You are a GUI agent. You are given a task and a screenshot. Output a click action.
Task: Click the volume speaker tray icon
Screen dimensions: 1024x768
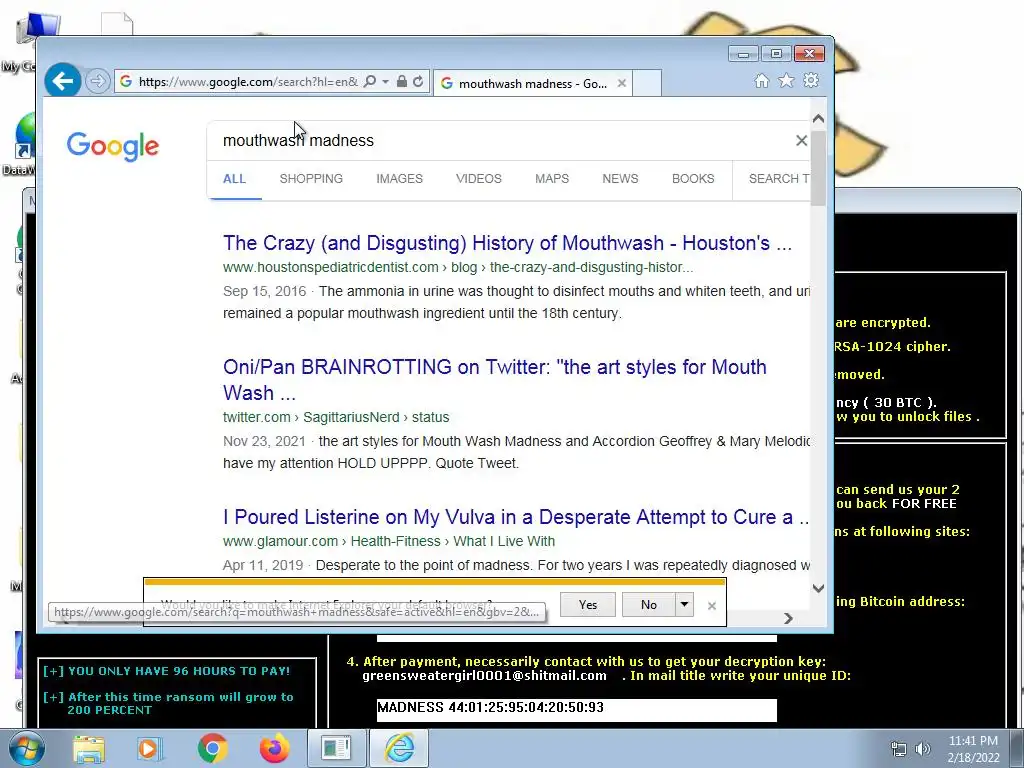point(923,749)
